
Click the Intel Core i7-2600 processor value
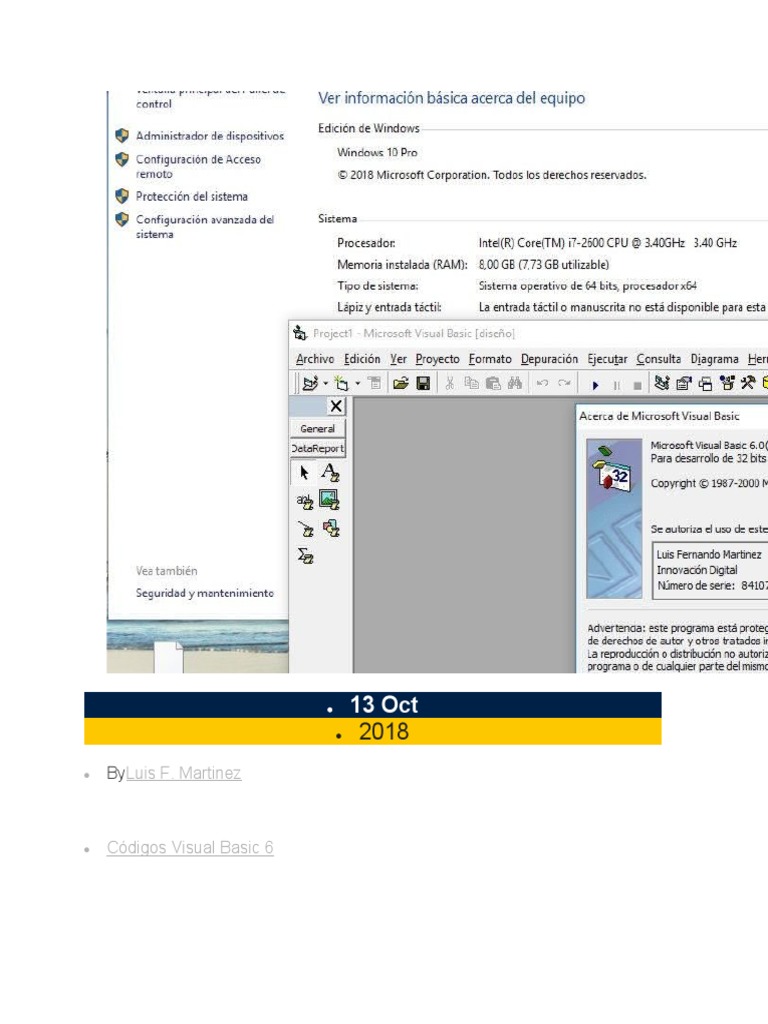click(607, 243)
